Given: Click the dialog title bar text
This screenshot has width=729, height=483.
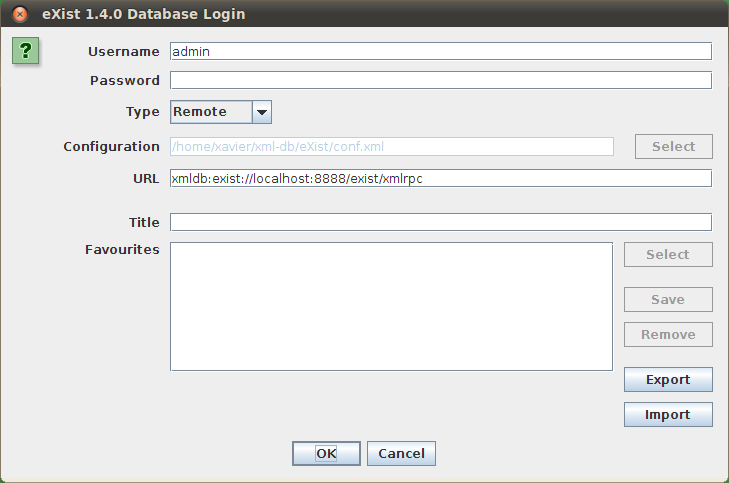Looking at the screenshot, I should [x=144, y=14].
